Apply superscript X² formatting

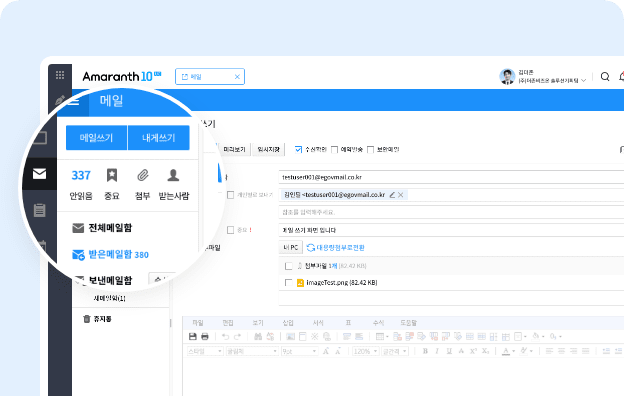point(473,351)
